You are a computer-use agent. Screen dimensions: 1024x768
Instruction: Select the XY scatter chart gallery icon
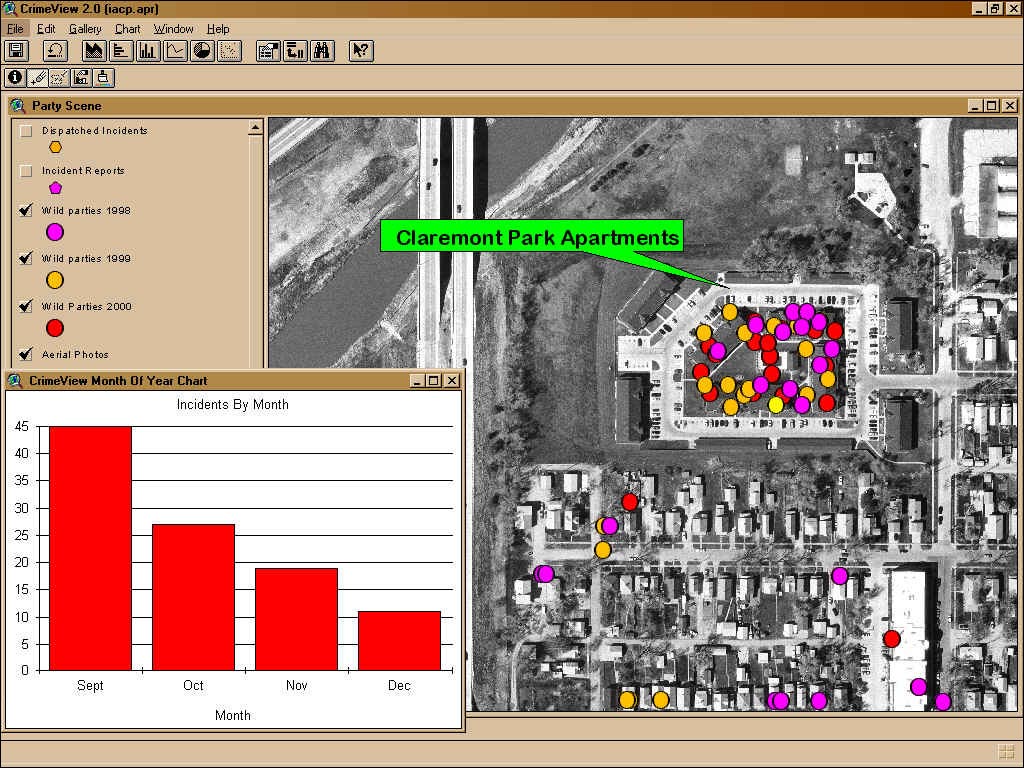click(x=229, y=51)
